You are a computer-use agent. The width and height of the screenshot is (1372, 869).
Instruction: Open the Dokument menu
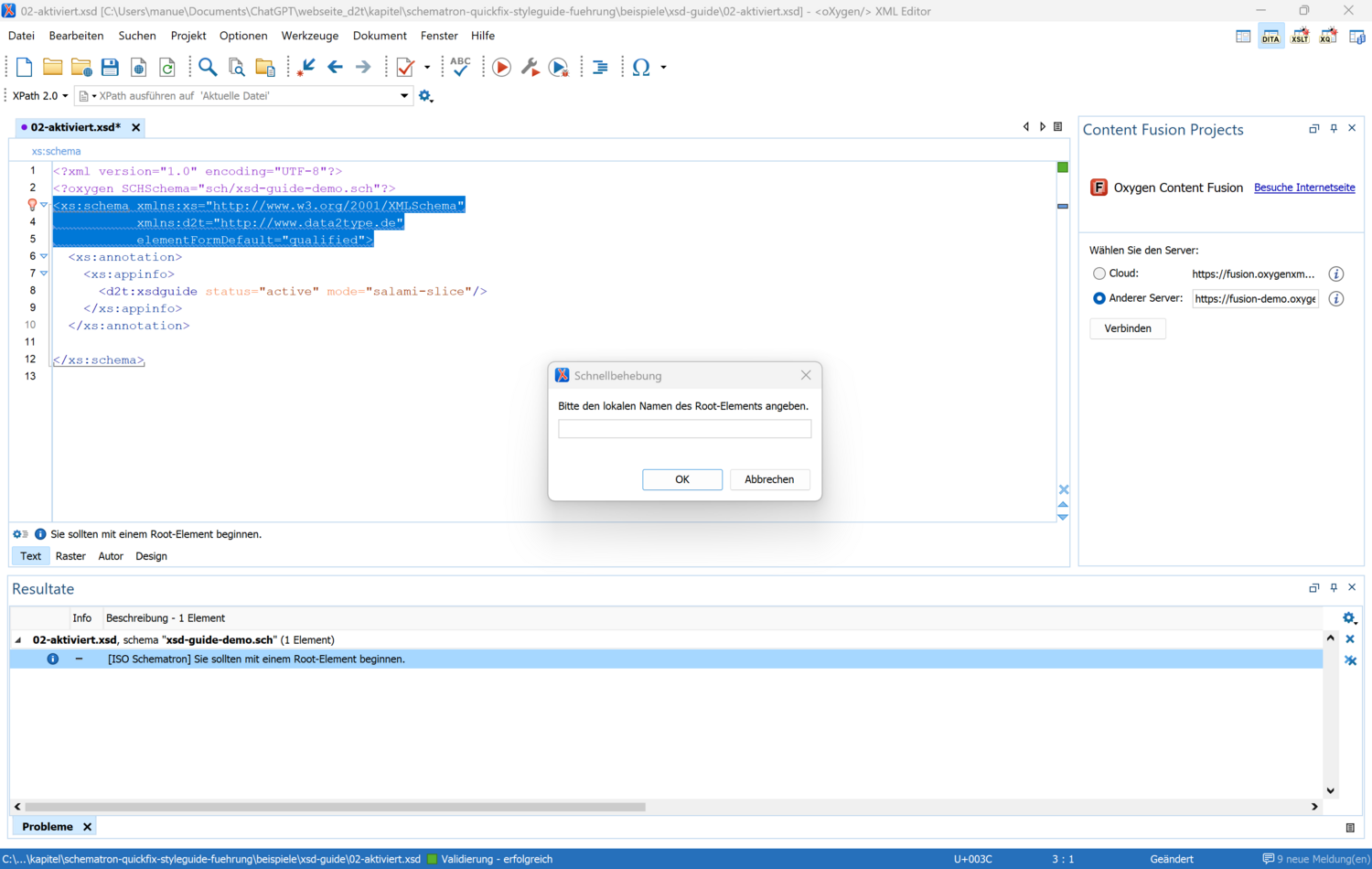(x=380, y=36)
